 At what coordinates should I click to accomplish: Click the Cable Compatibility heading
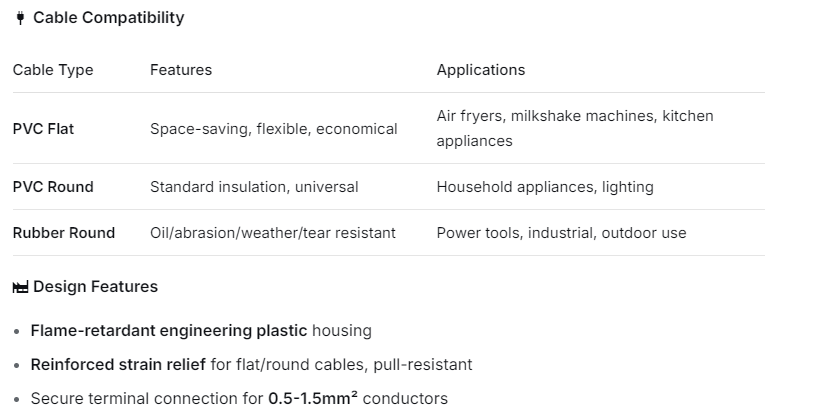108,18
